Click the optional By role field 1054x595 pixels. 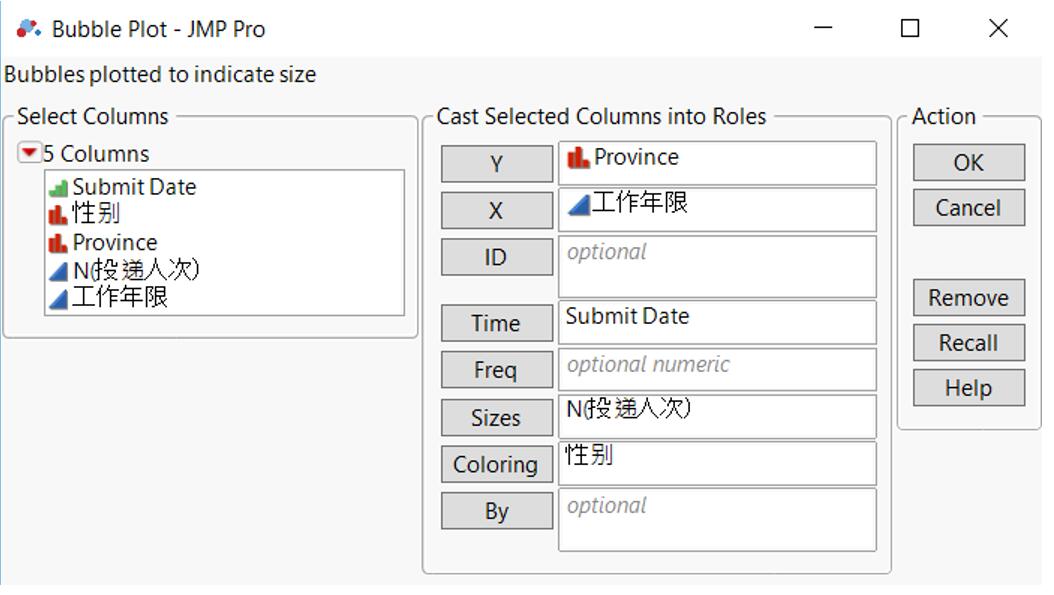click(x=716, y=519)
